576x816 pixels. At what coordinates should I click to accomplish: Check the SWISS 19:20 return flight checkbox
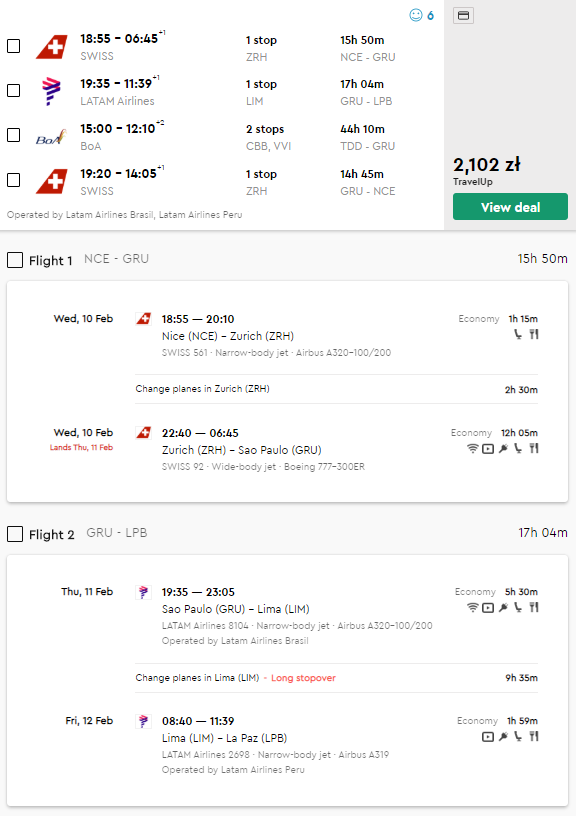pyautogui.click(x=14, y=180)
